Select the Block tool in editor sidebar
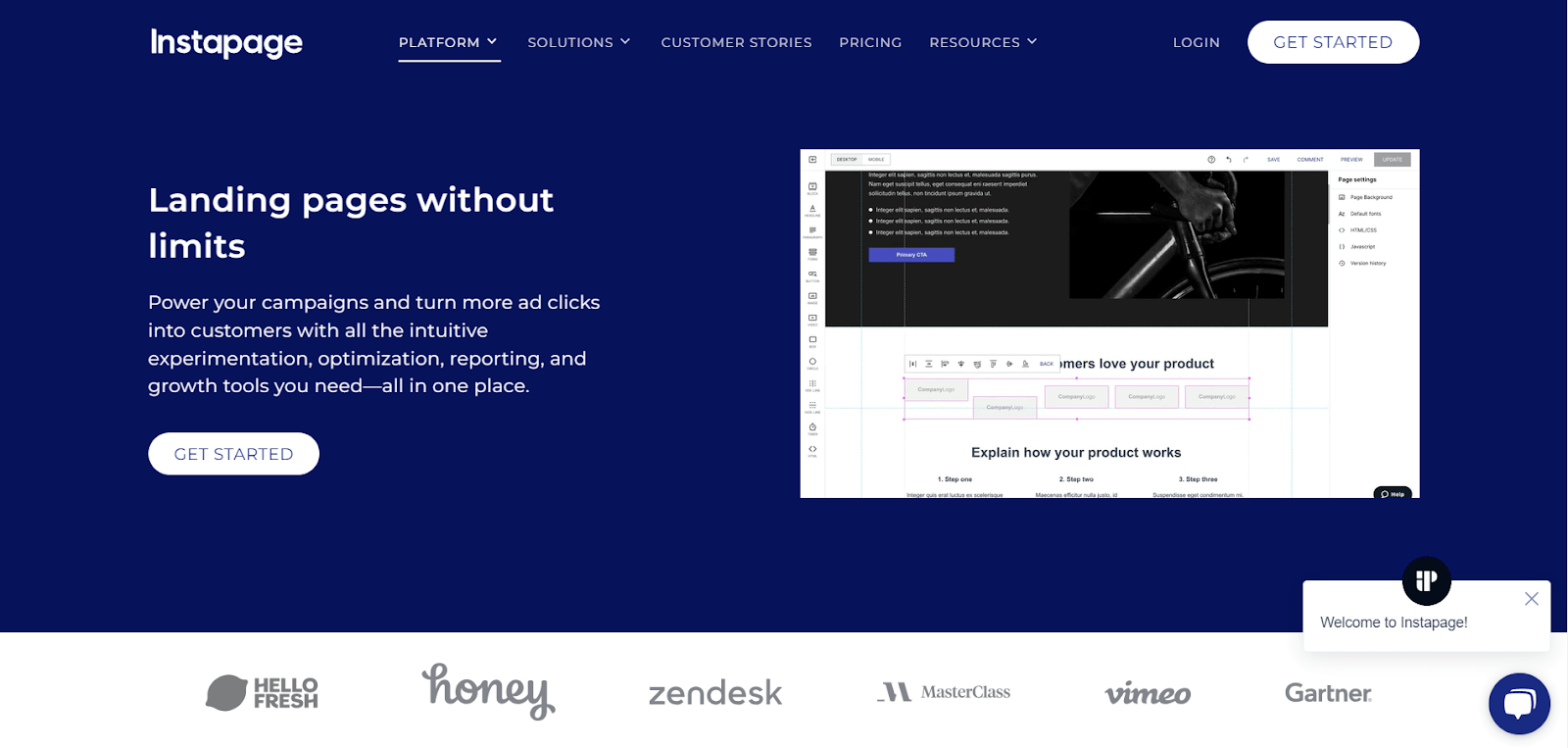Image resolution: width=1568 pixels, height=748 pixels. point(812,188)
